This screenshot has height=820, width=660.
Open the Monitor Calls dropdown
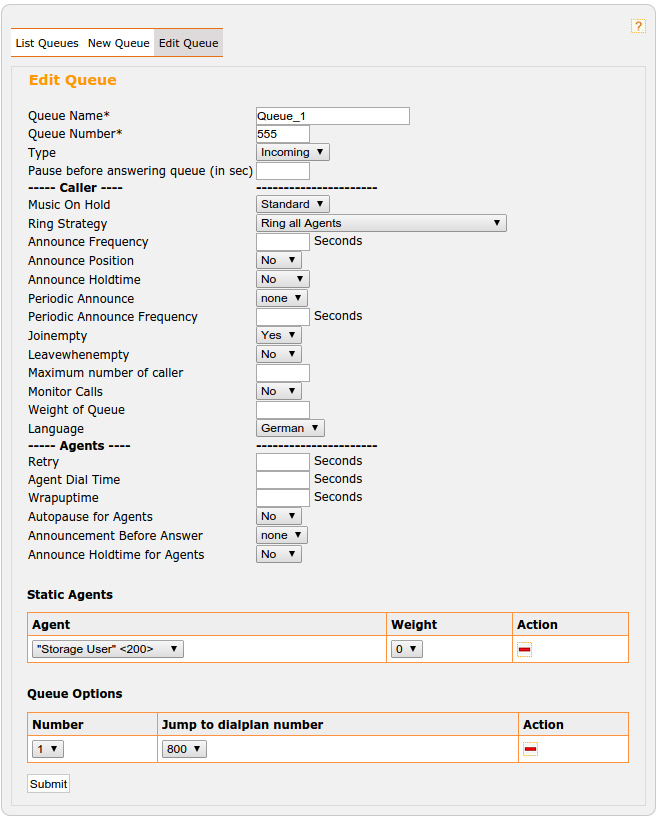[x=278, y=391]
